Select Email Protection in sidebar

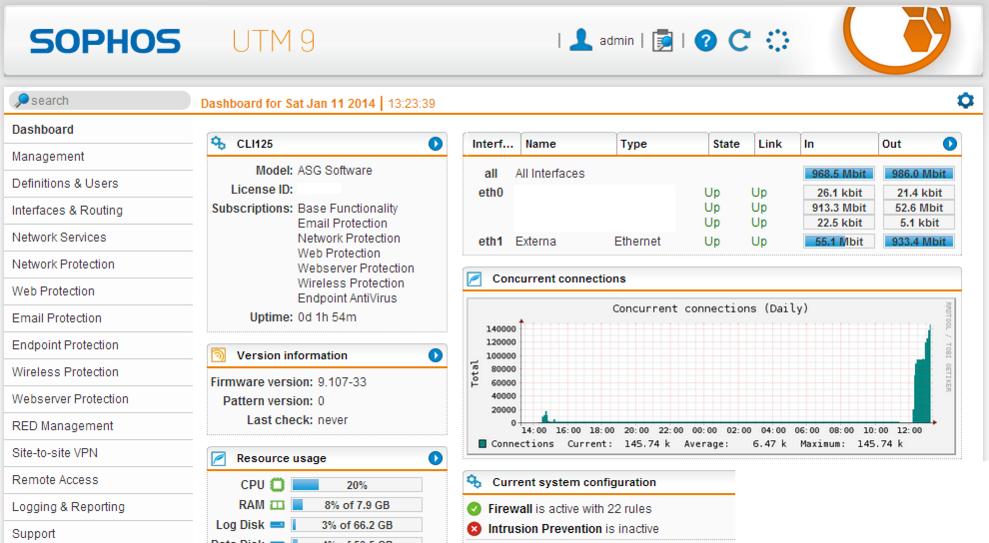click(98, 318)
